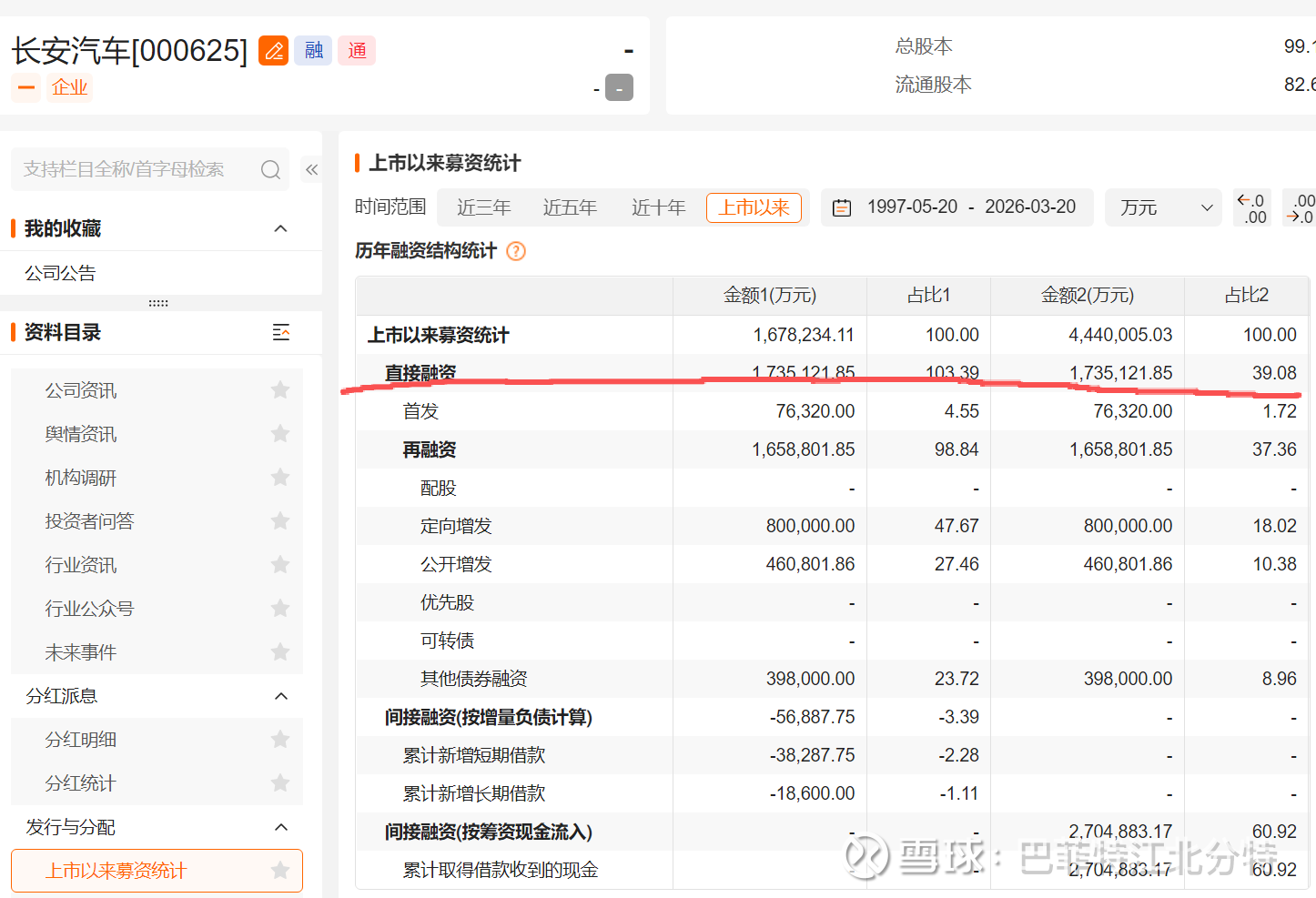Open the 万元 unit dropdown
This screenshot has height=898, width=1316.
click(1165, 208)
